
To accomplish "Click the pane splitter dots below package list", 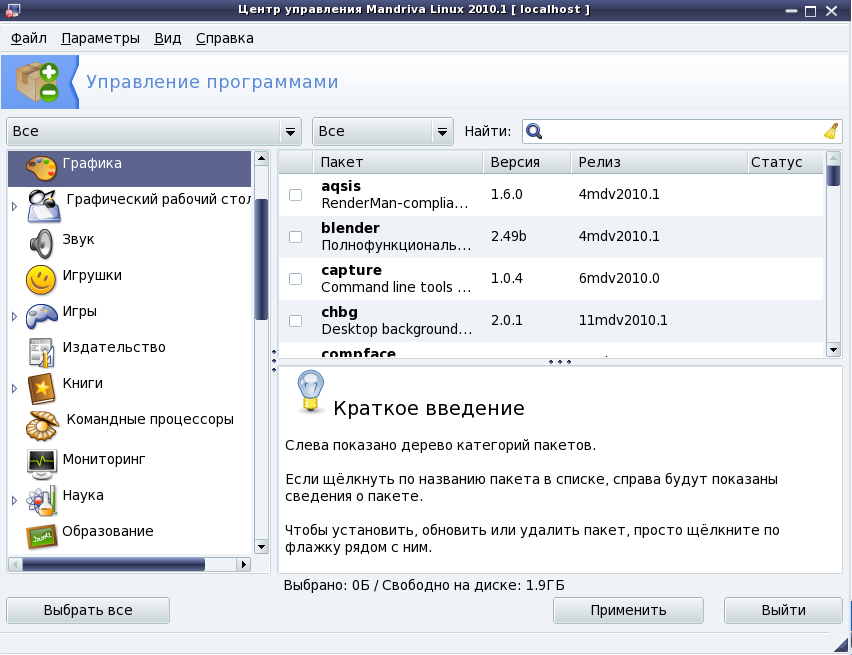I will point(560,361).
